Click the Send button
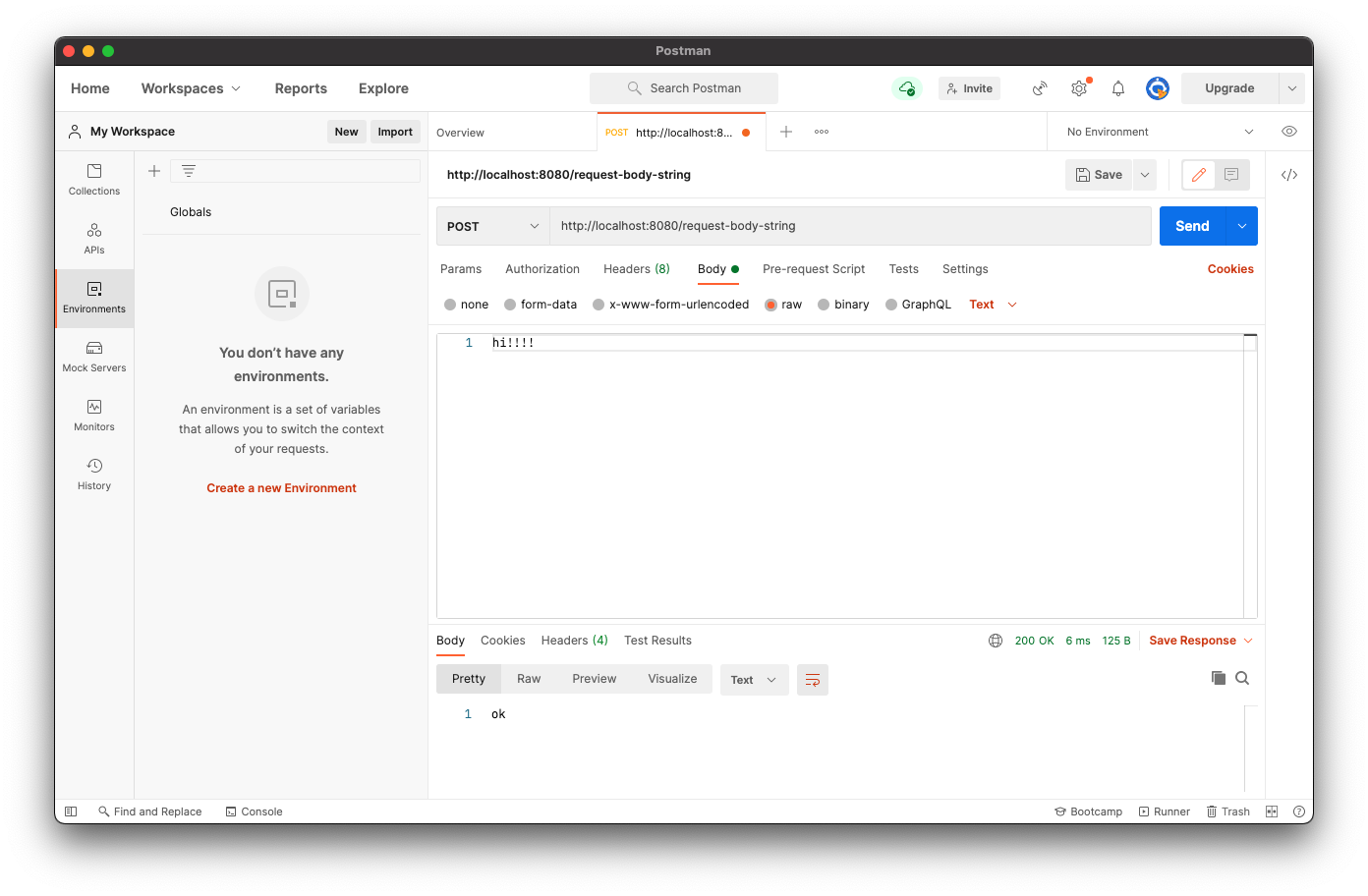Image resolution: width=1368 pixels, height=896 pixels. click(1192, 226)
